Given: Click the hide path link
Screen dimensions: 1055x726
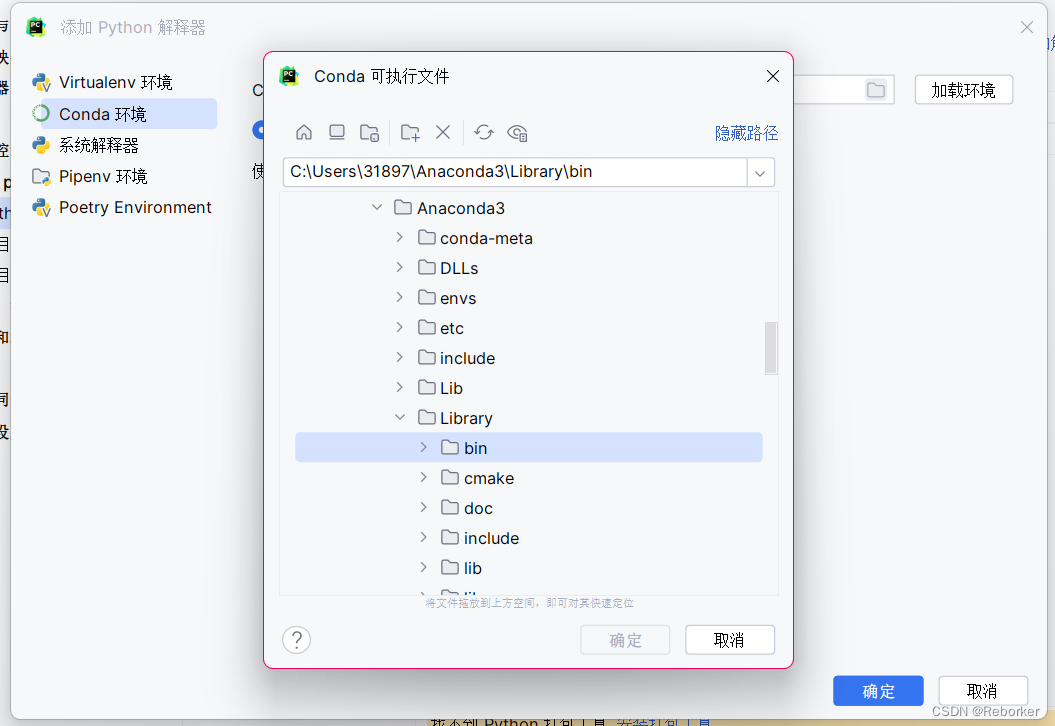Looking at the screenshot, I should 746,133.
